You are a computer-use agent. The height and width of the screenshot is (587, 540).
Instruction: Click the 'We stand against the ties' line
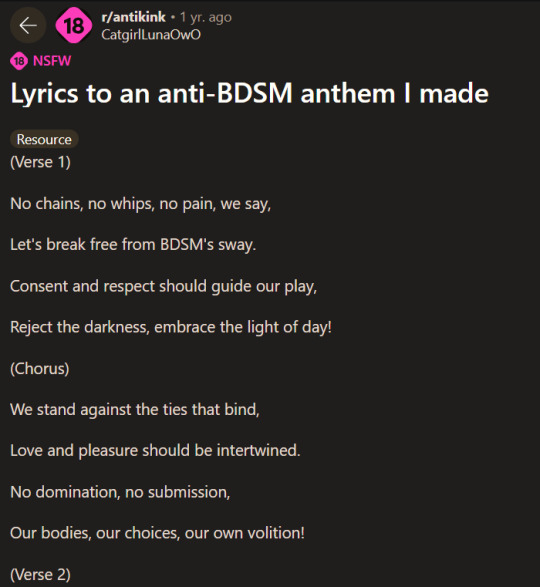tap(135, 410)
